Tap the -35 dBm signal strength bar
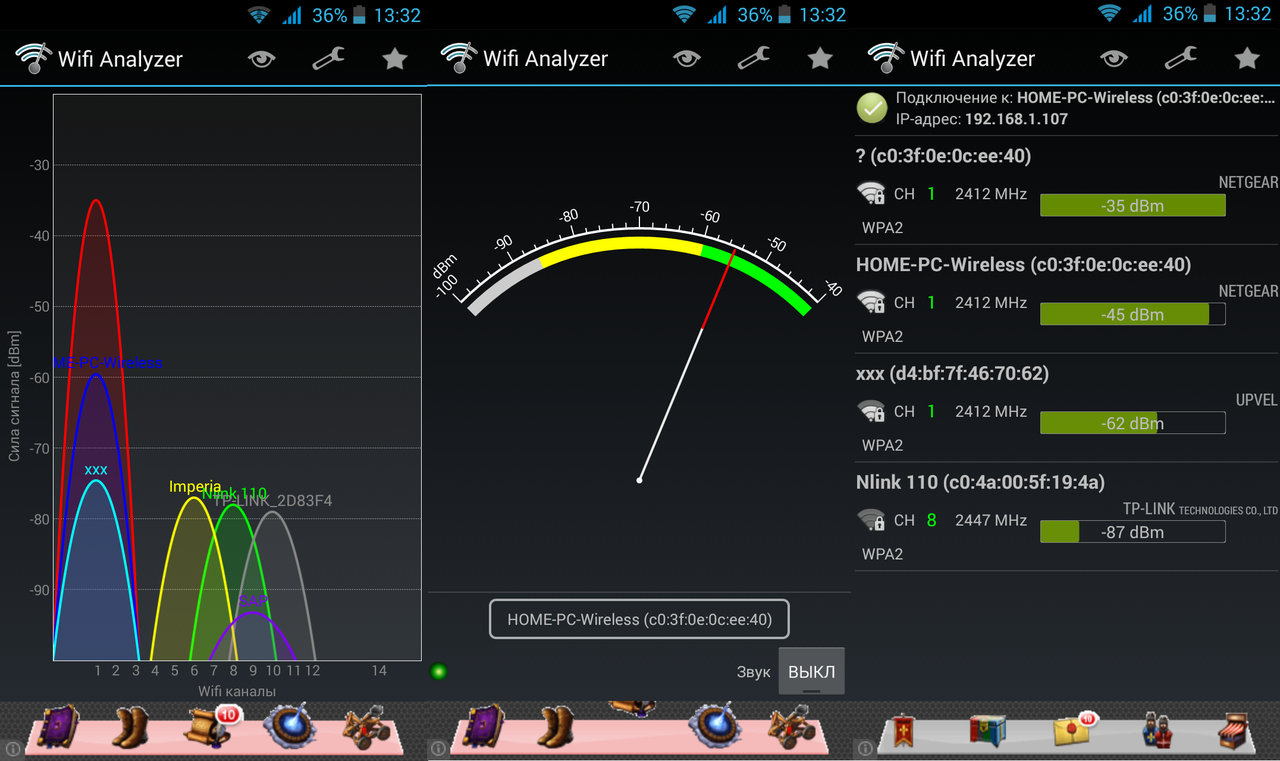1280x761 pixels. 1133,206
